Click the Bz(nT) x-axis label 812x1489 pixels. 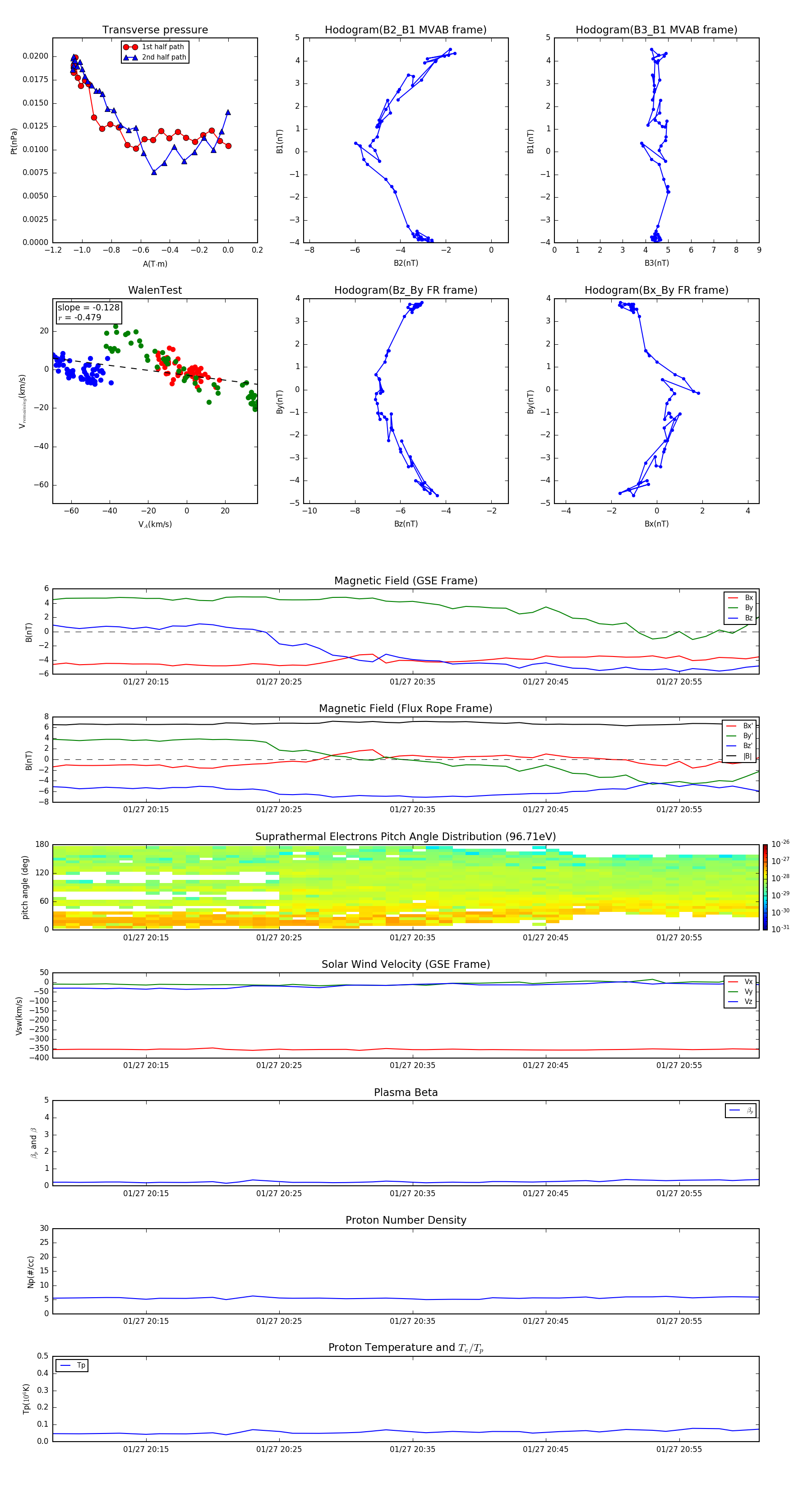pos(406,524)
